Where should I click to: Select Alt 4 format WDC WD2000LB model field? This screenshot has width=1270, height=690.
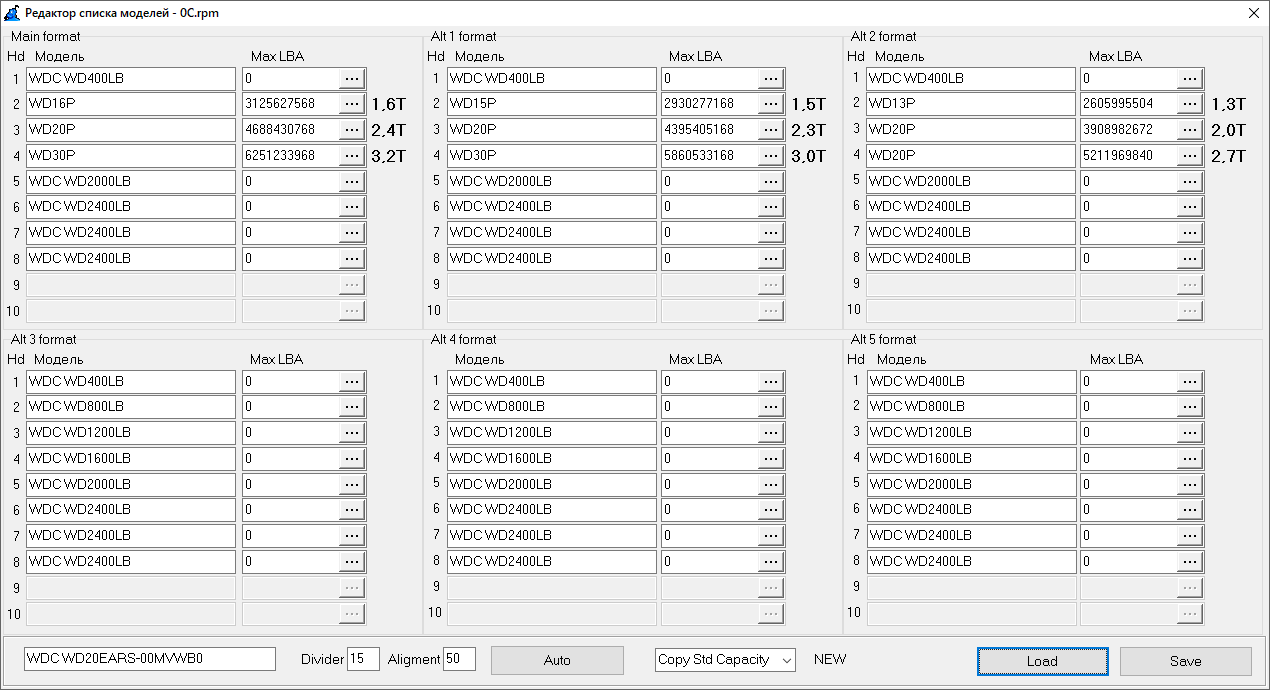pyautogui.click(x=551, y=484)
